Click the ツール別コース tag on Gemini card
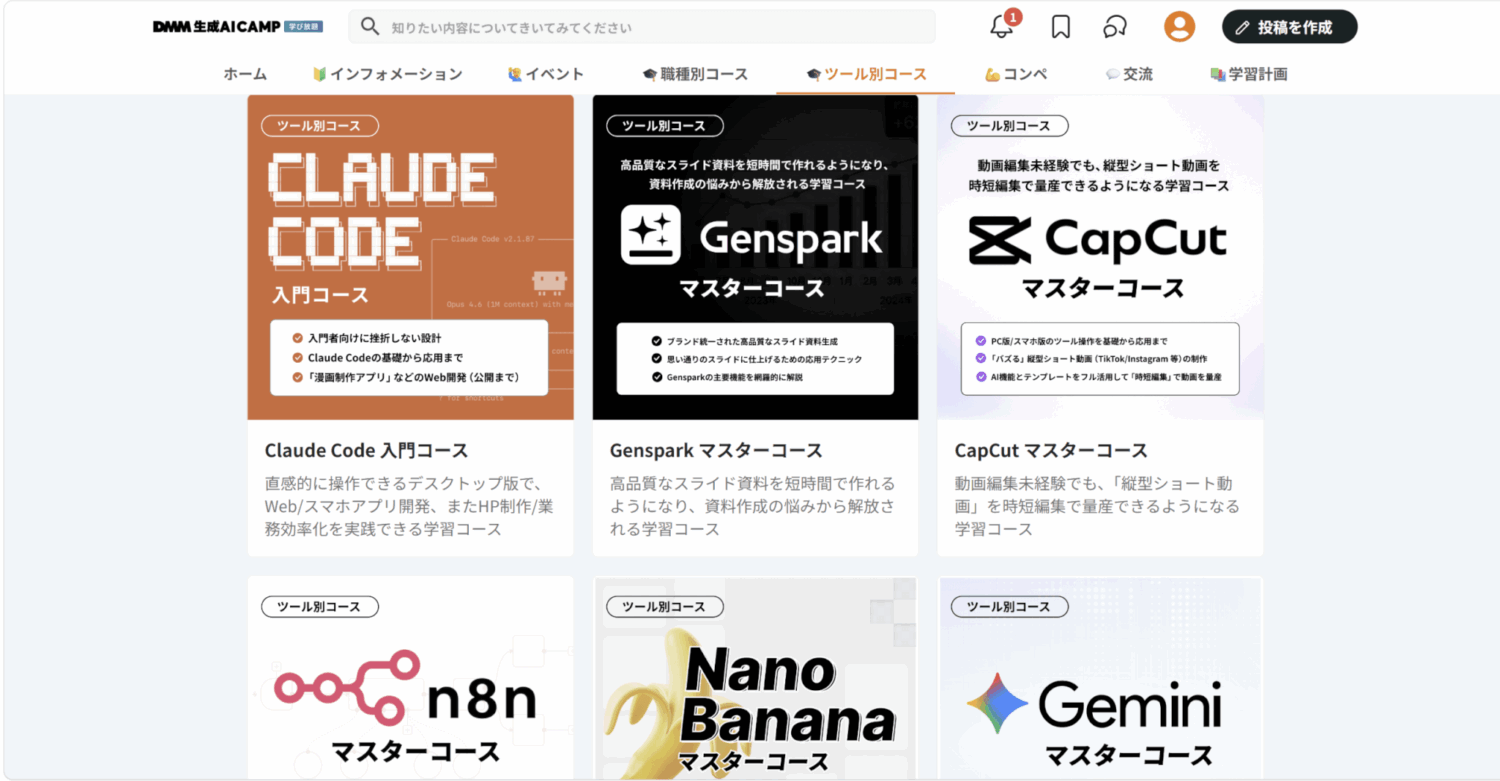 [1010, 607]
